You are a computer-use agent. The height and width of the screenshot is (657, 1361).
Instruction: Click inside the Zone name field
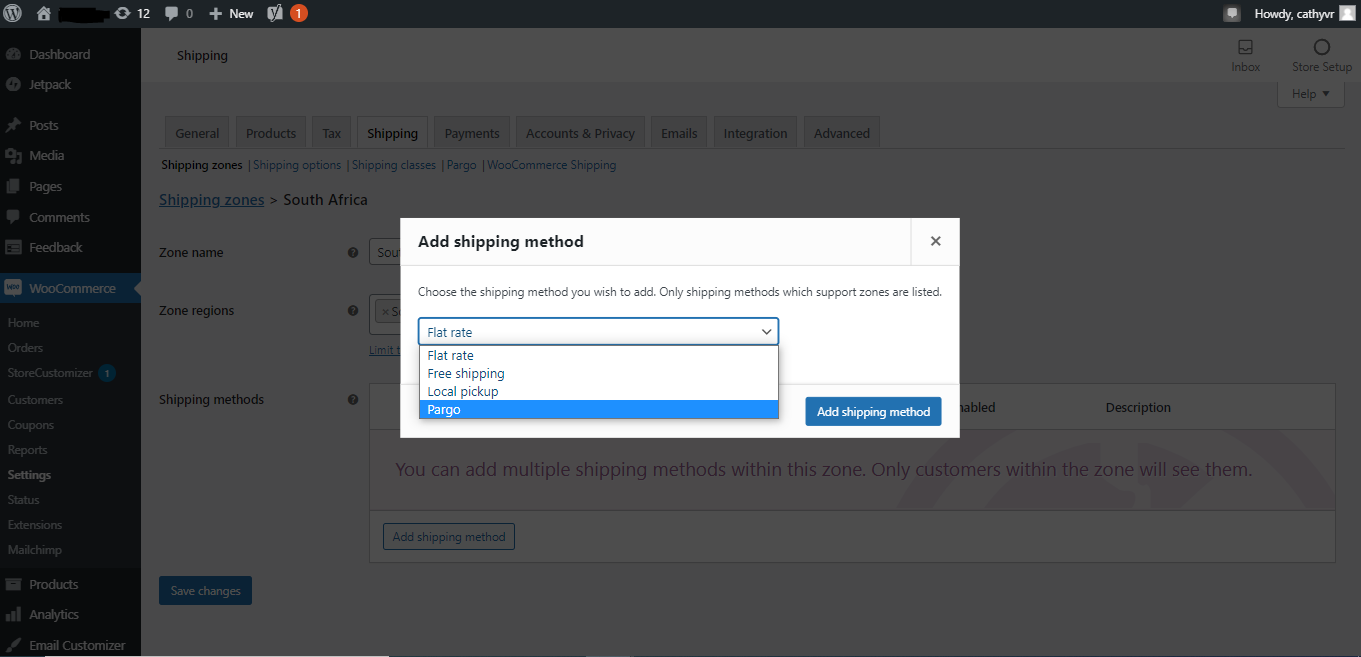point(390,251)
